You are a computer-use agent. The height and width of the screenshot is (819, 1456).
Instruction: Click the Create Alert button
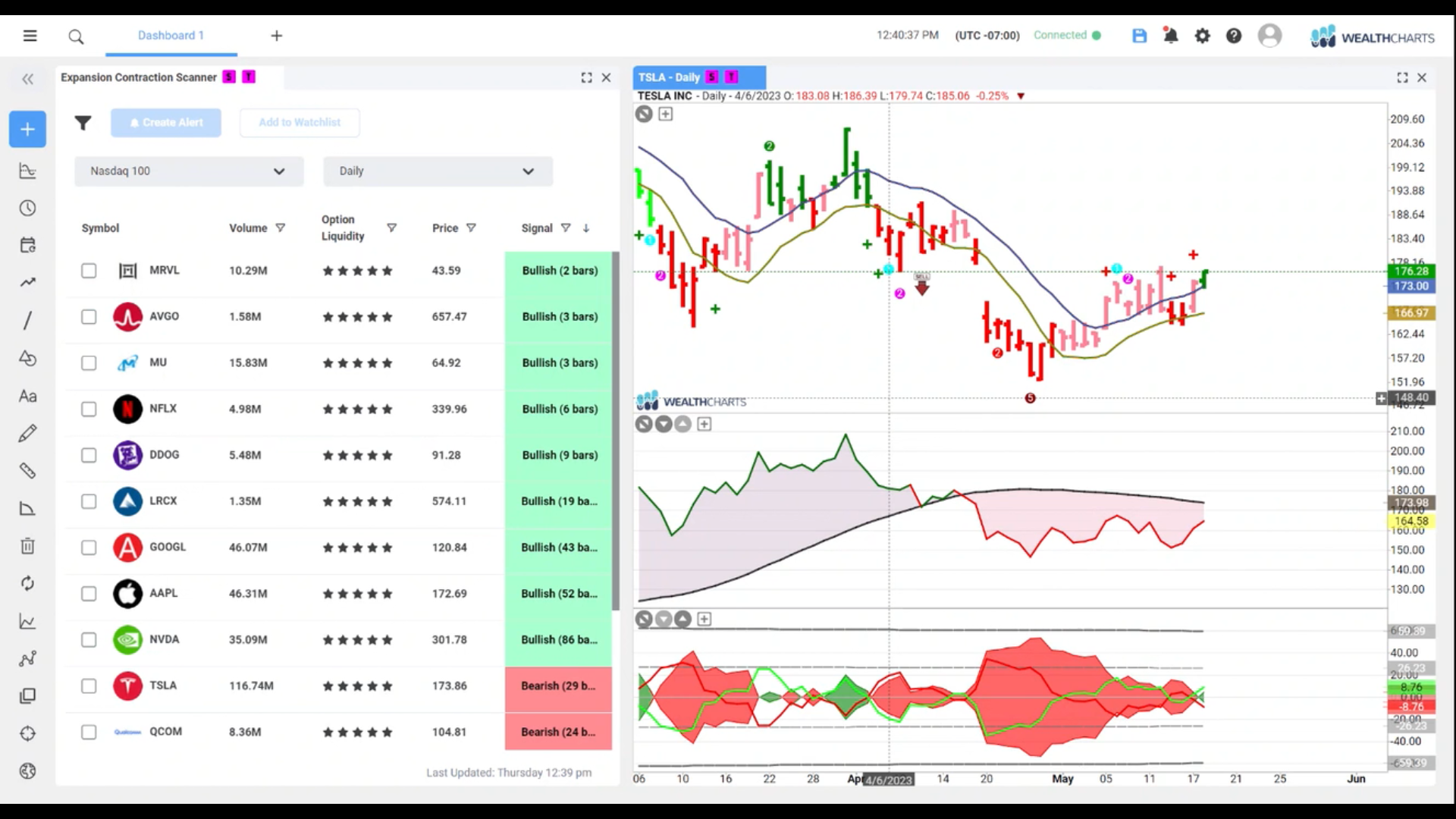(166, 123)
